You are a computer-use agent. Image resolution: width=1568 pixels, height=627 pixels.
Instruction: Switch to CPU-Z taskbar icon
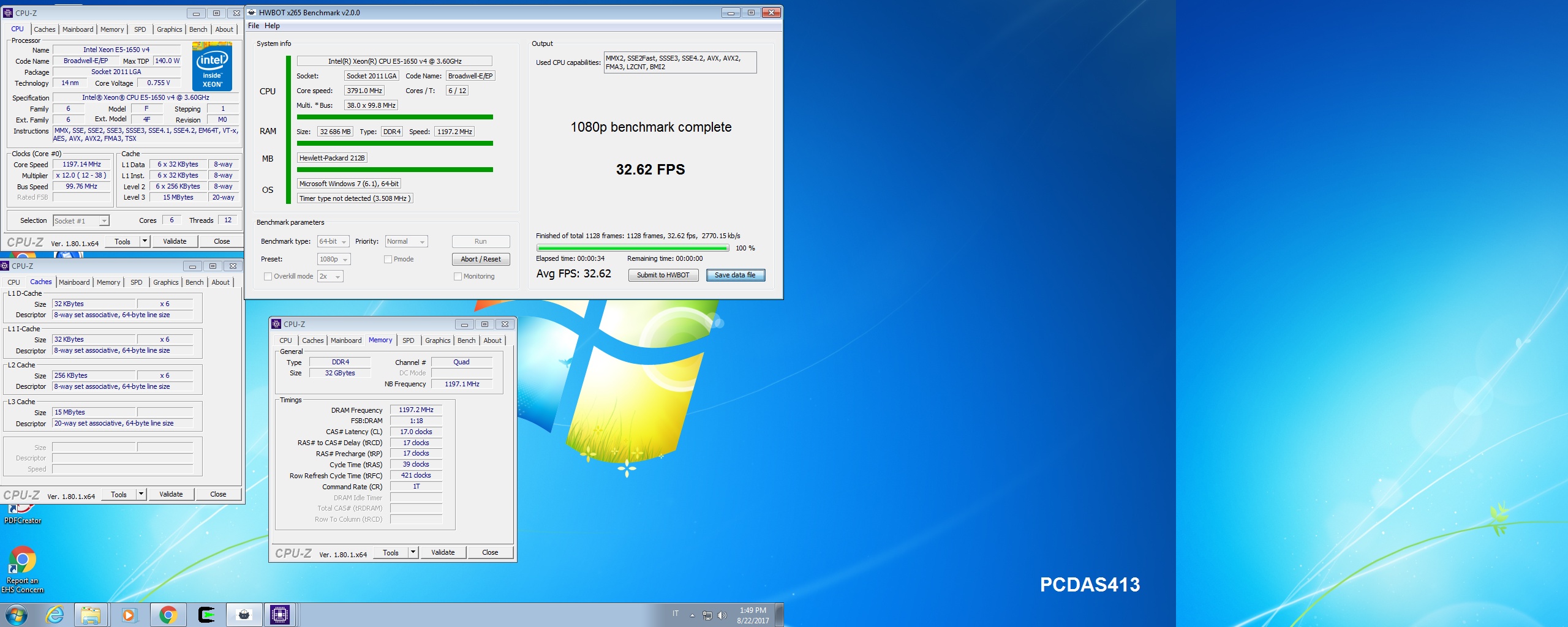click(281, 615)
